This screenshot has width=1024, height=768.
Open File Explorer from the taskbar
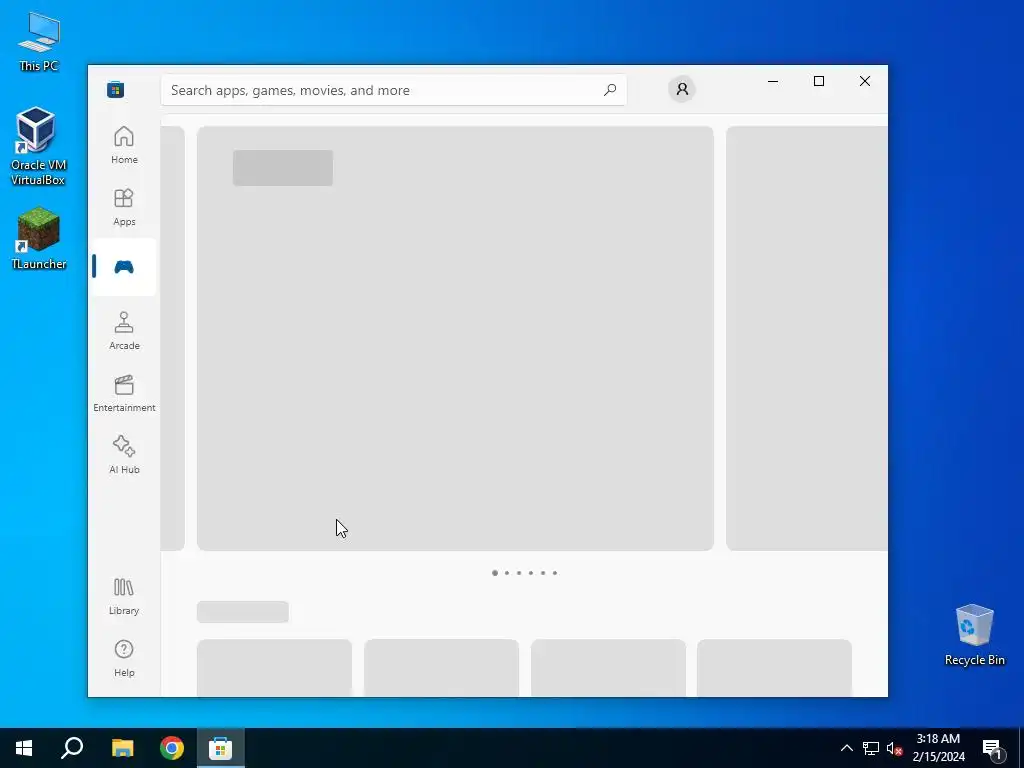[122, 748]
